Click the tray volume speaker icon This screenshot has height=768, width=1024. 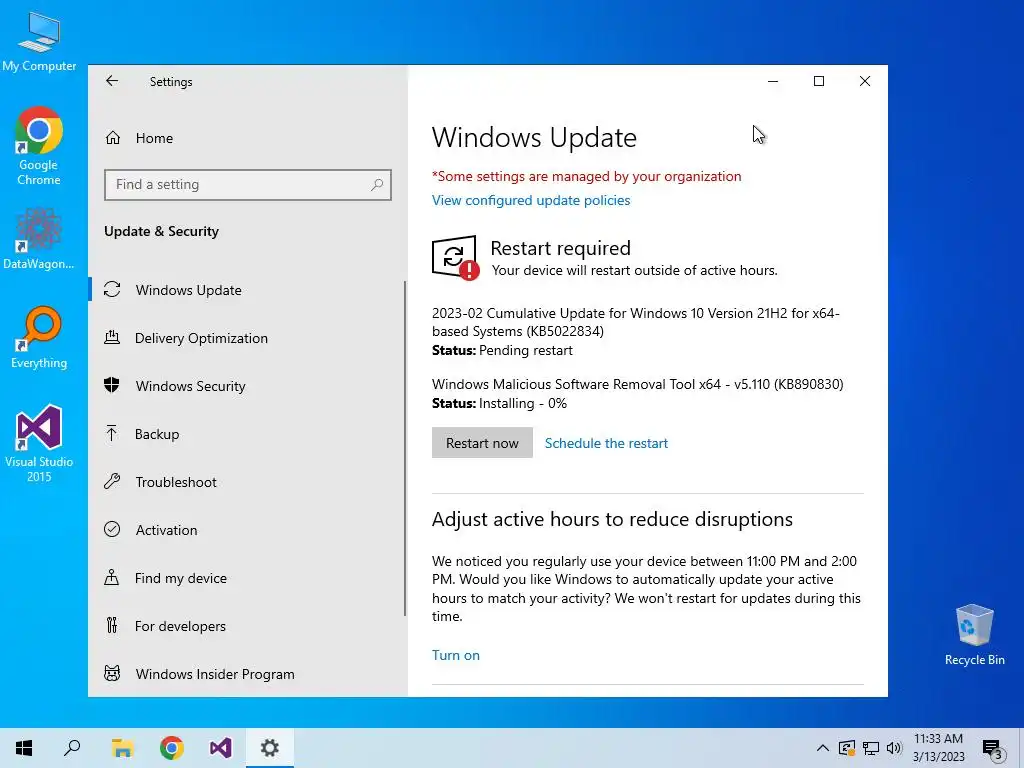(894, 748)
